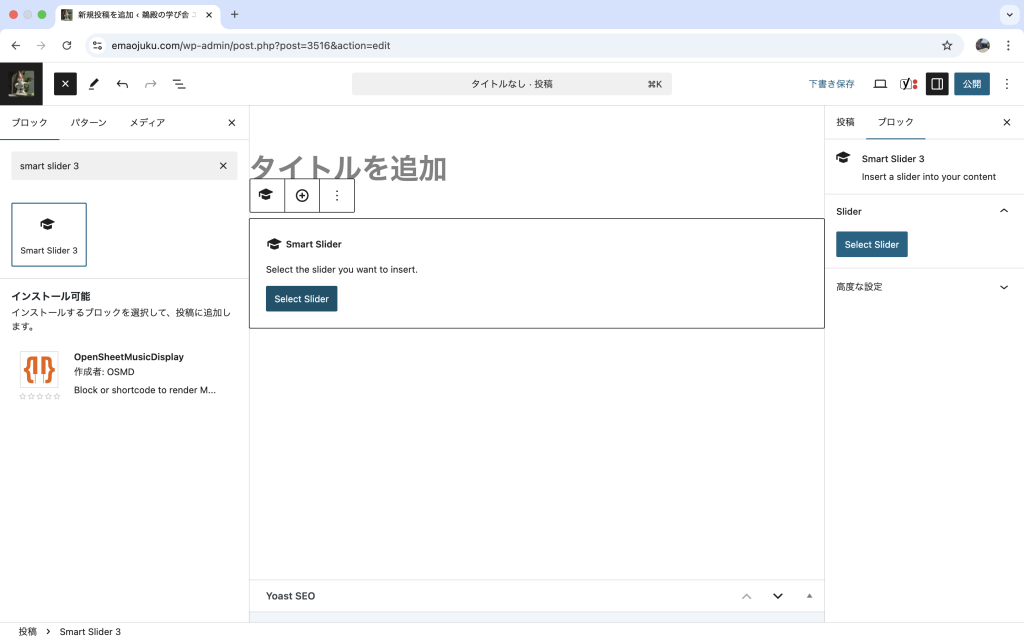Reload the current page
Viewport: 1024px width, 640px height.
tap(67, 45)
